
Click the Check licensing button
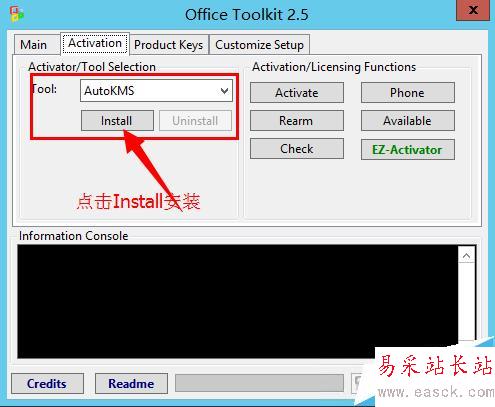[x=297, y=149]
